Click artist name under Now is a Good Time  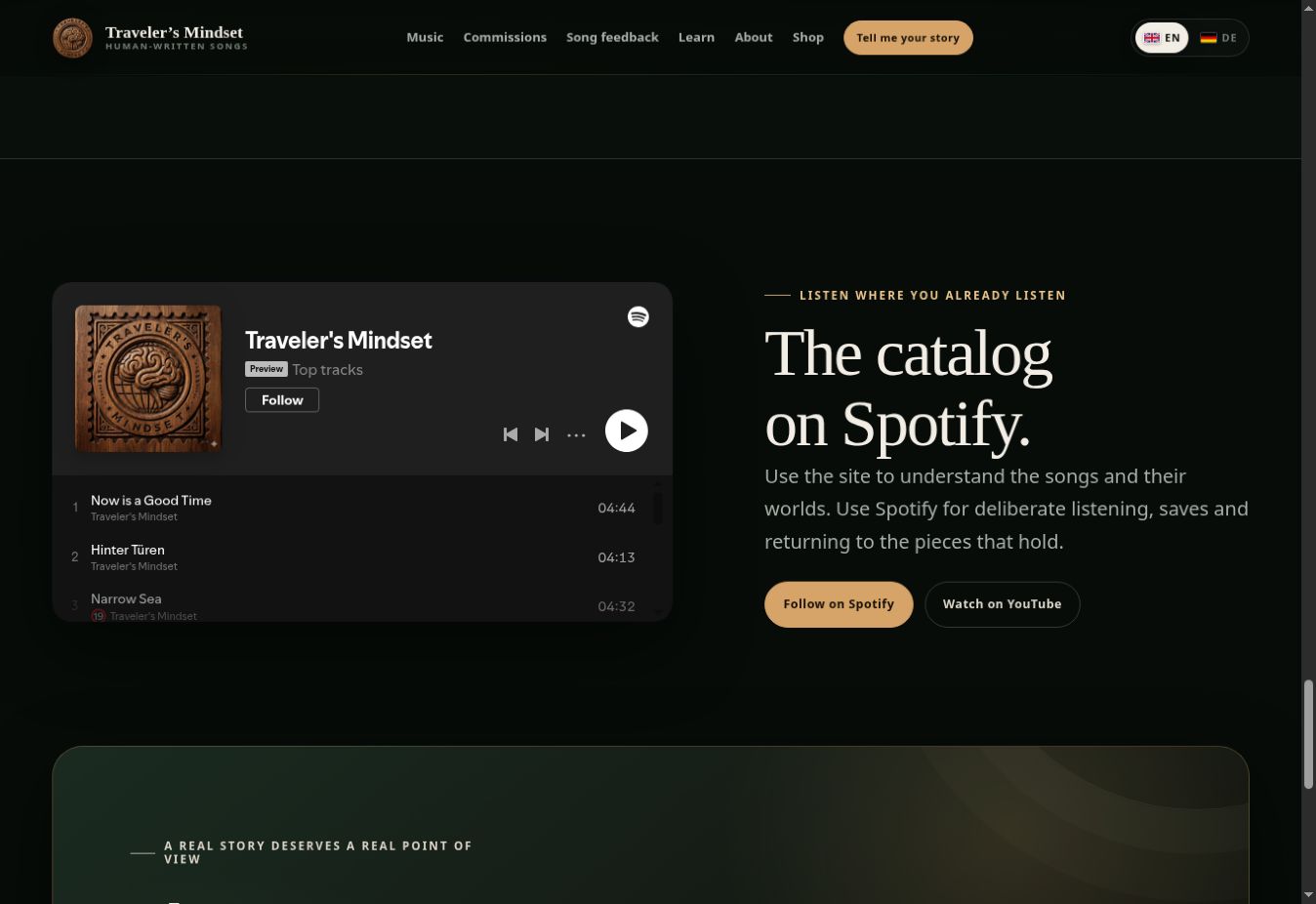134,516
